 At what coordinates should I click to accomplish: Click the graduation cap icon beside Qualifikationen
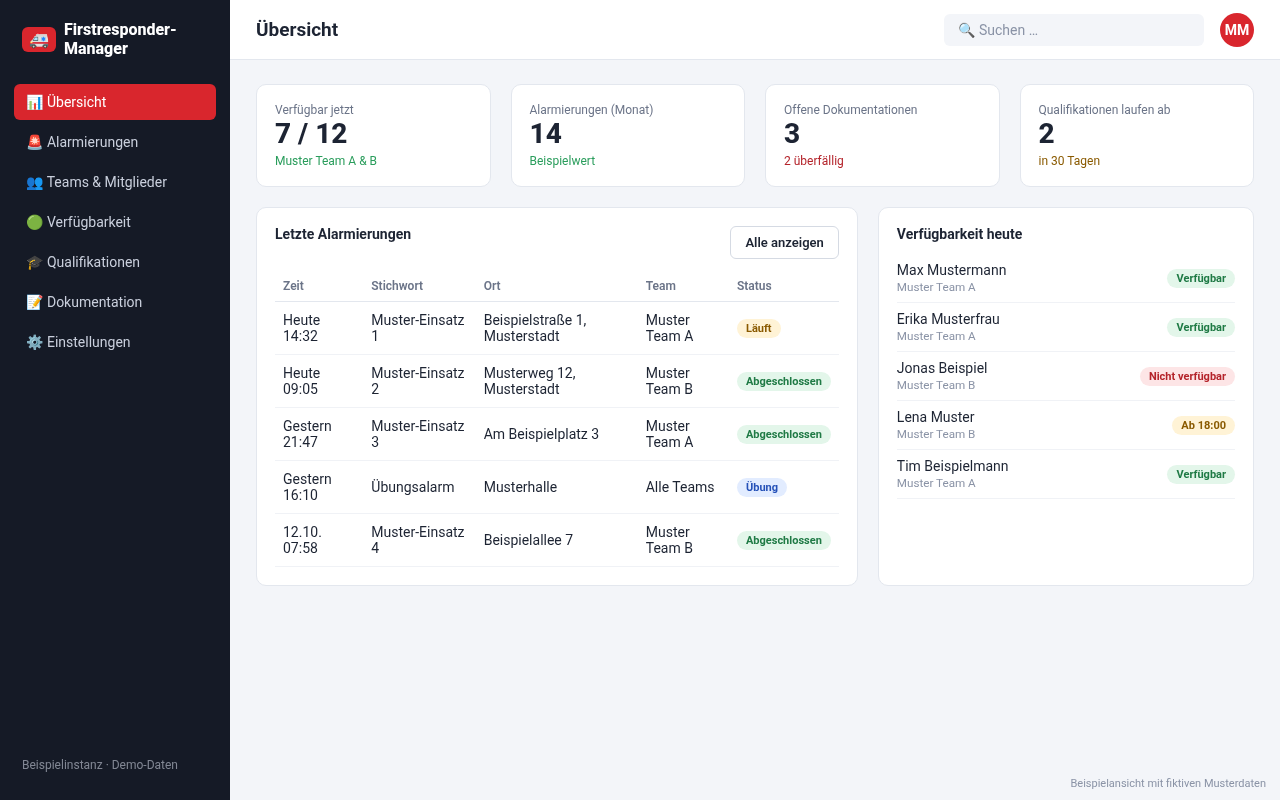[x=34, y=262]
